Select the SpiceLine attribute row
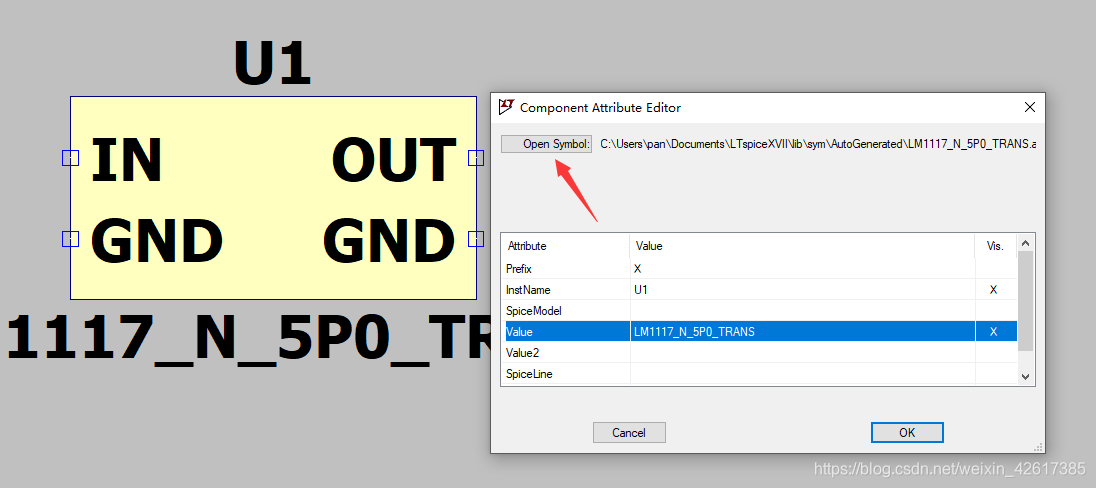Screen dimensions: 1096x488 [759, 373]
